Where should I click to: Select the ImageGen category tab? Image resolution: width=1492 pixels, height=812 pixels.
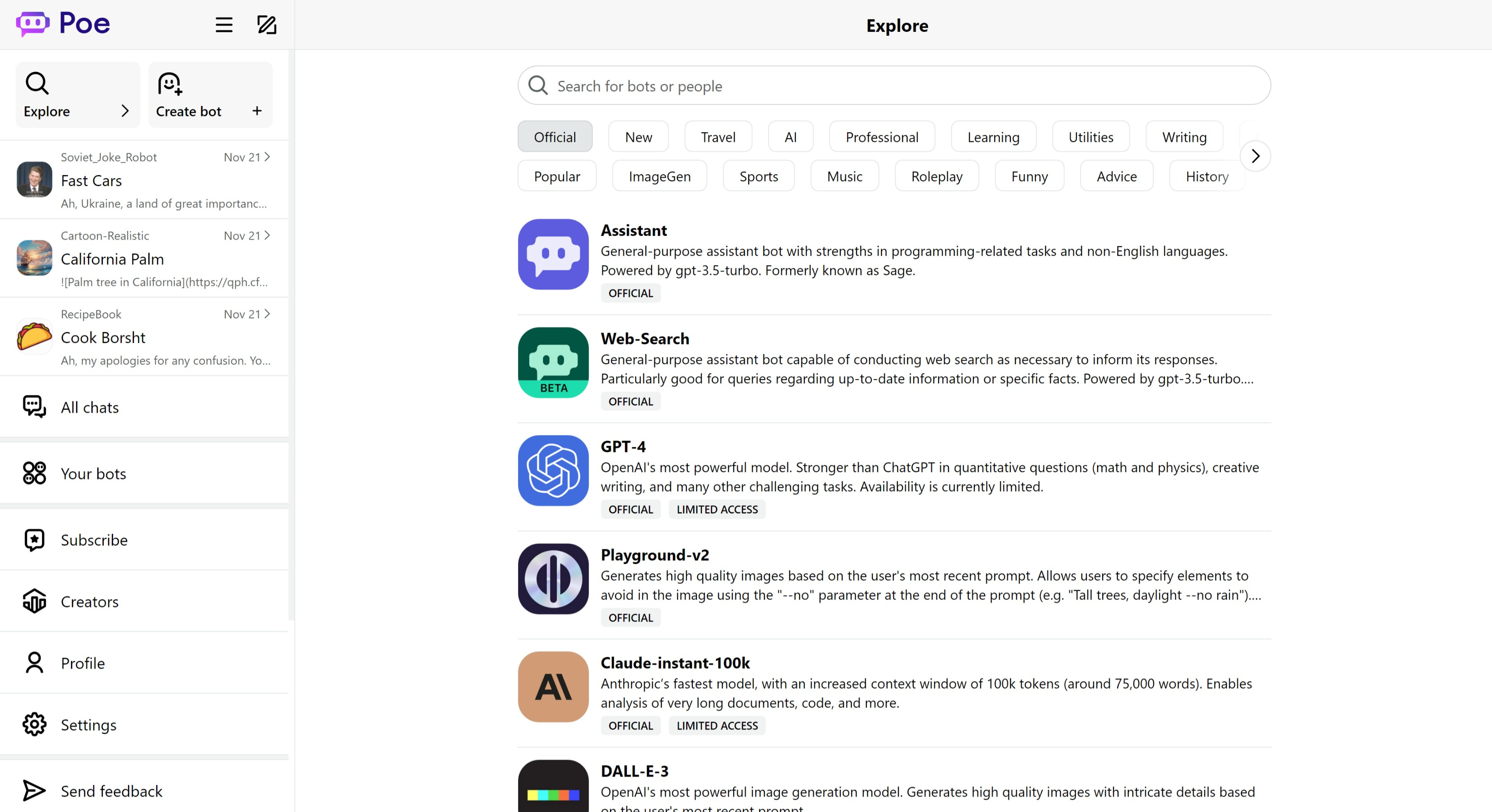coord(660,176)
